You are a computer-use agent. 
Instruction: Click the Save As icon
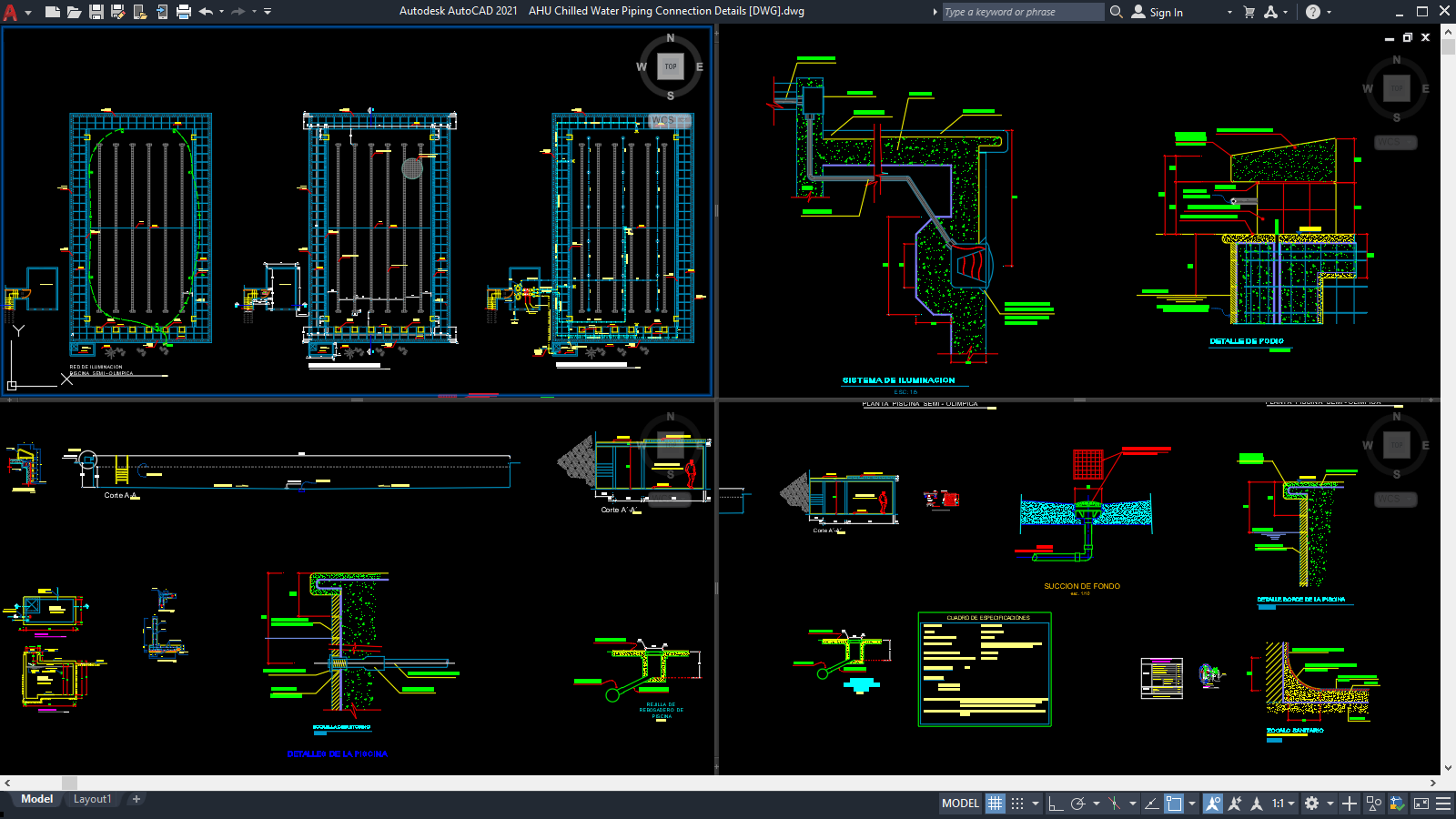[x=118, y=12]
